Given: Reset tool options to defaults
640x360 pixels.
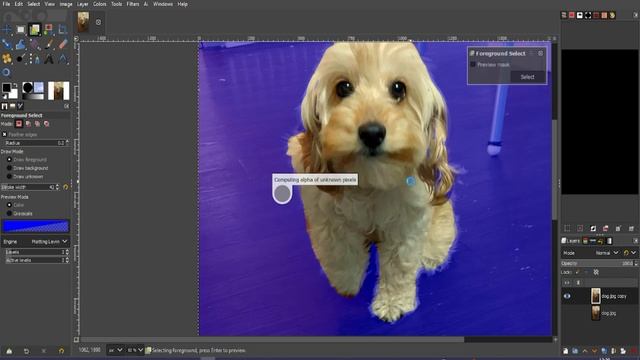Looking at the screenshot, I should (x=61, y=351).
